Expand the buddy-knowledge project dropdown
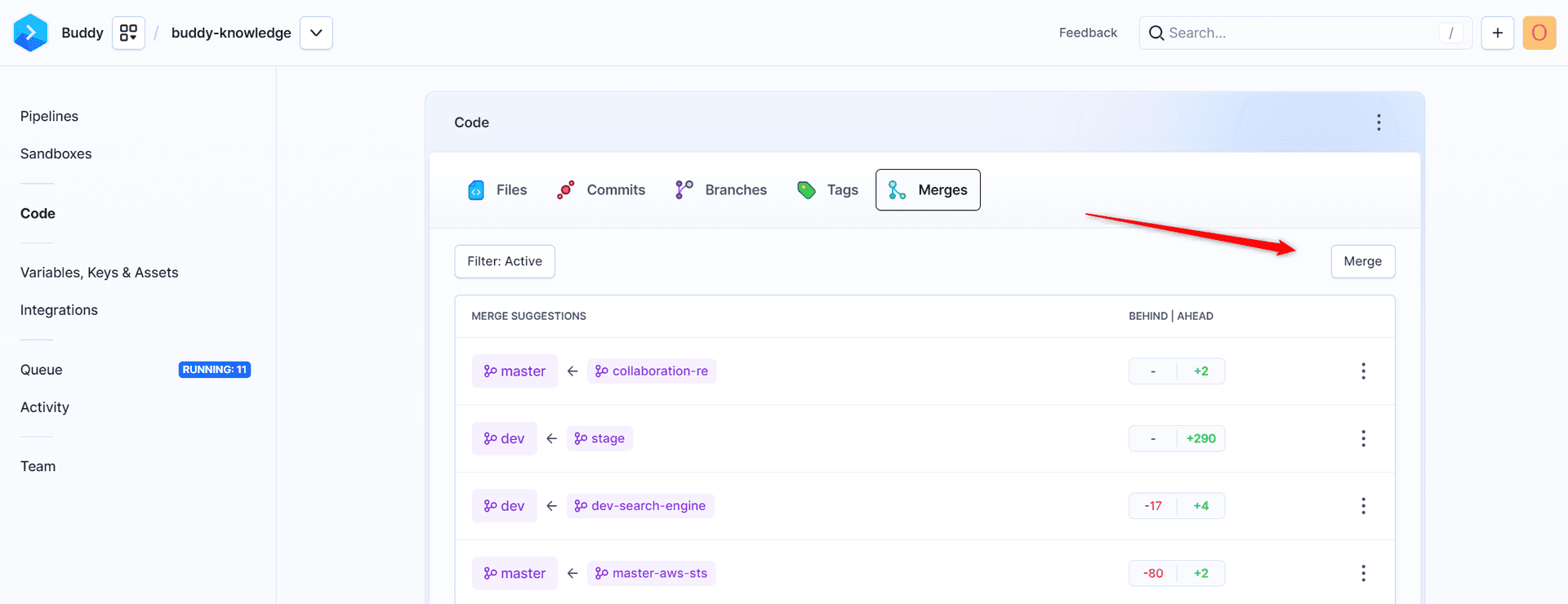 tap(316, 33)
